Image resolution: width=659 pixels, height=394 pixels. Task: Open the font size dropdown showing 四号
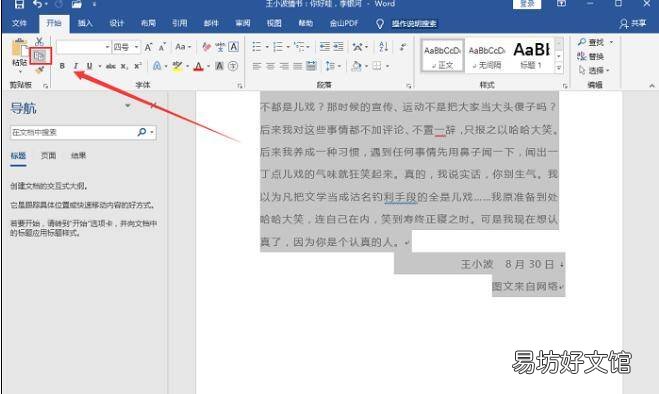click(126, 47)
